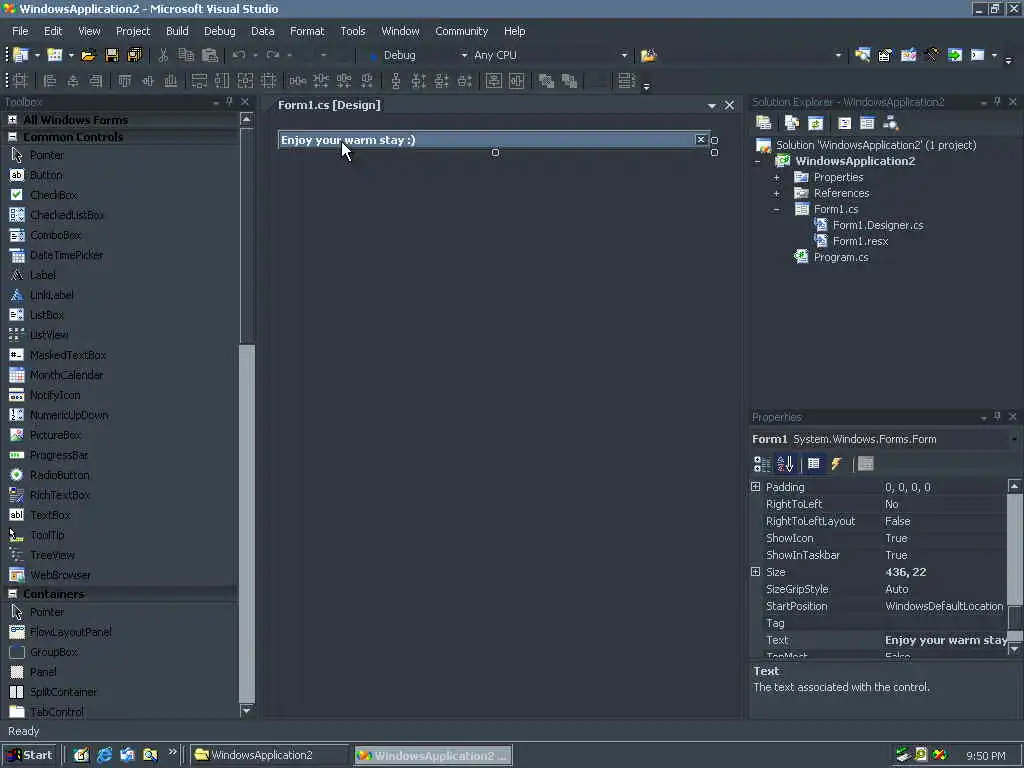Switch to WindowsApplication2 folder taskbar button
This screenshot has width=1024, height=768.
click(269, 755)
